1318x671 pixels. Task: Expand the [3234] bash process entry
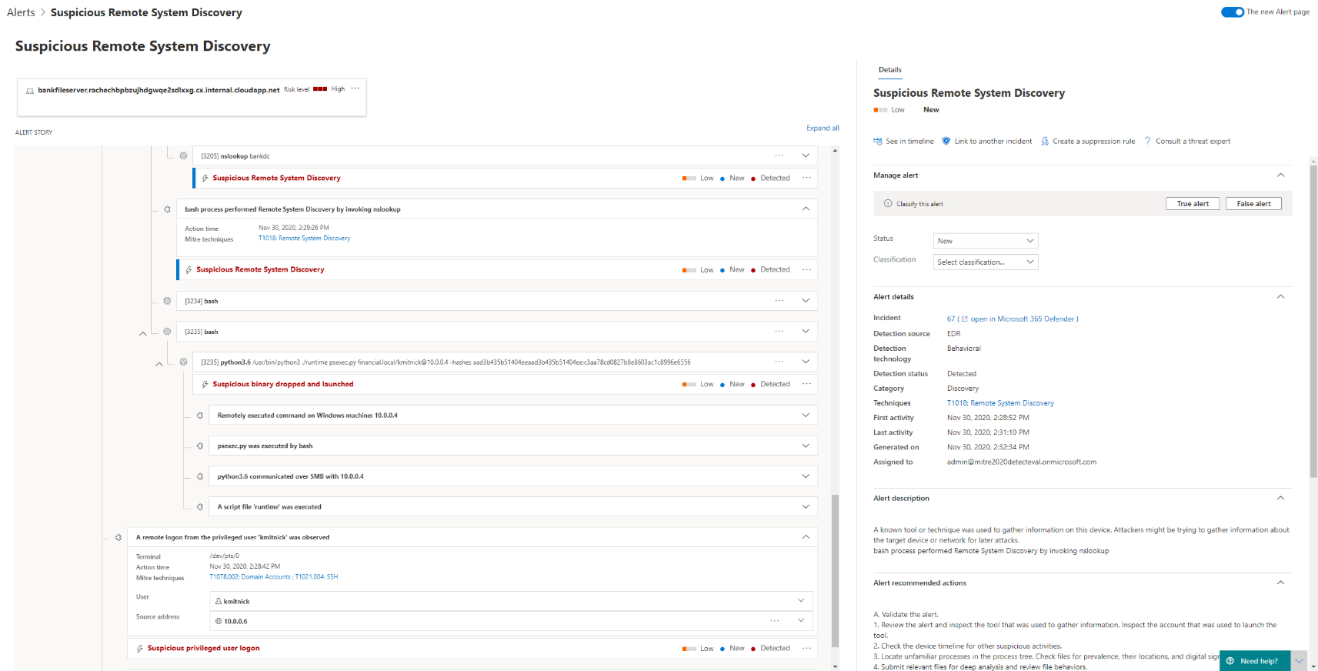[x=806, y=300]
